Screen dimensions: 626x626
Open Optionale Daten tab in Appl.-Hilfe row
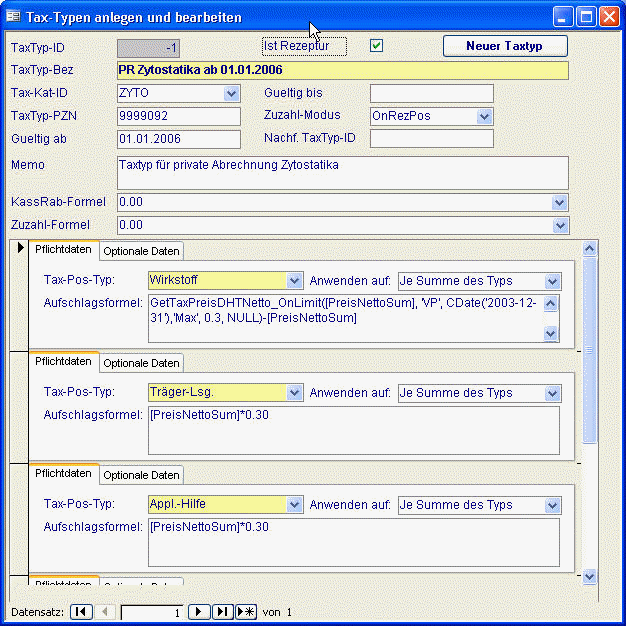tap(141, 475)
